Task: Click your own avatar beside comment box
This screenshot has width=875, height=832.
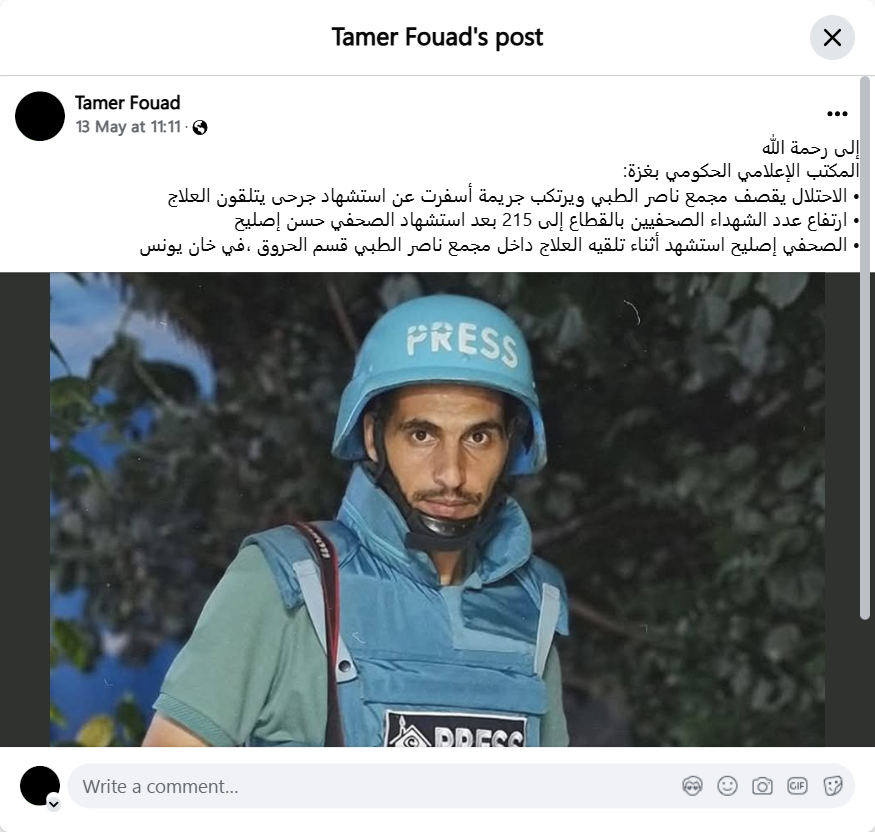Action: point(40,786)
